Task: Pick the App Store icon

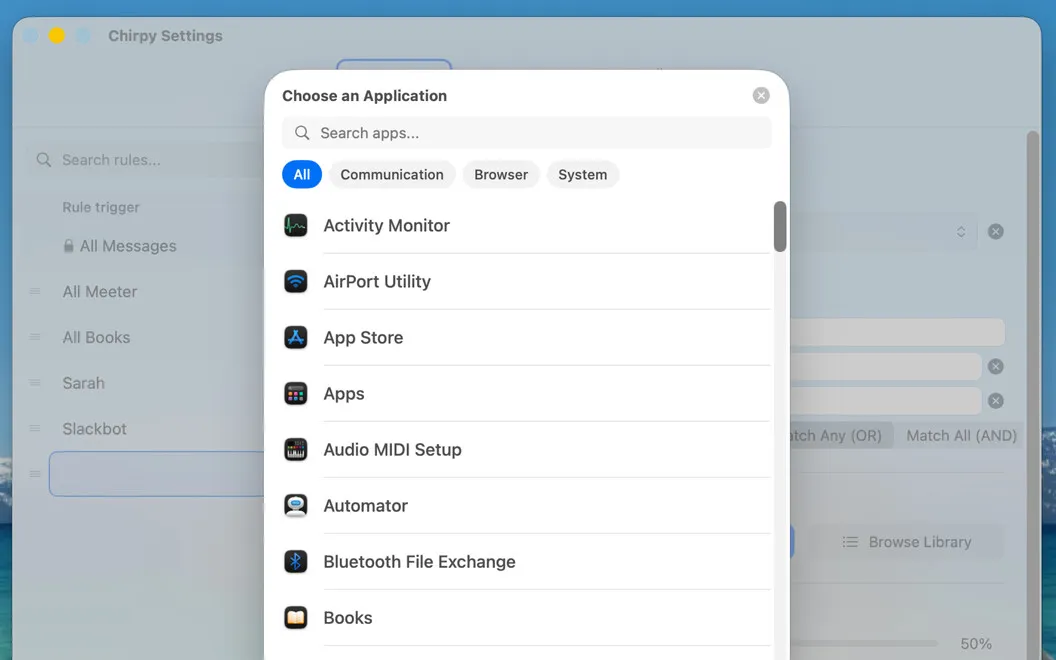Action: [296, 337]
